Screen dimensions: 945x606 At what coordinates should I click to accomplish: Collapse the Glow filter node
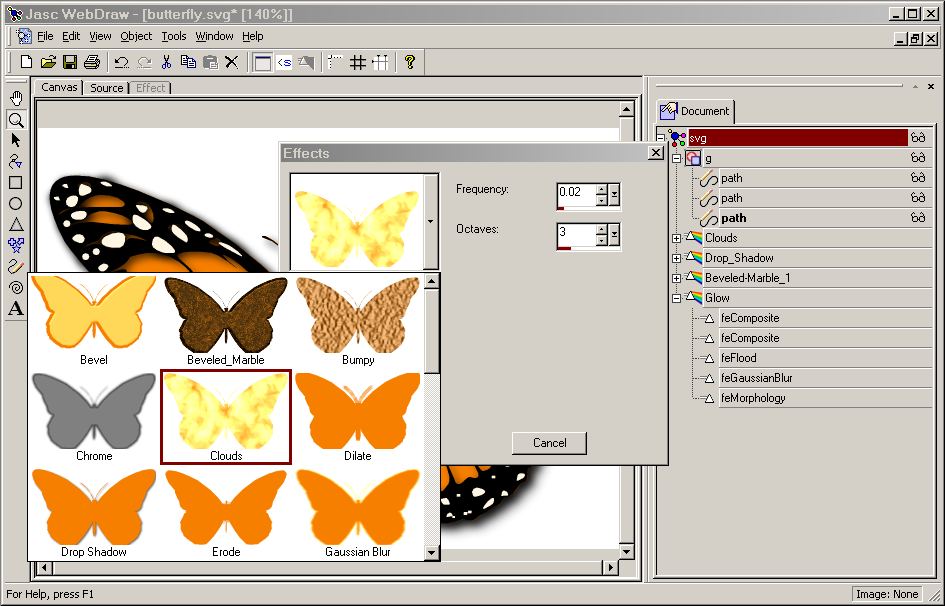point(677,298)
